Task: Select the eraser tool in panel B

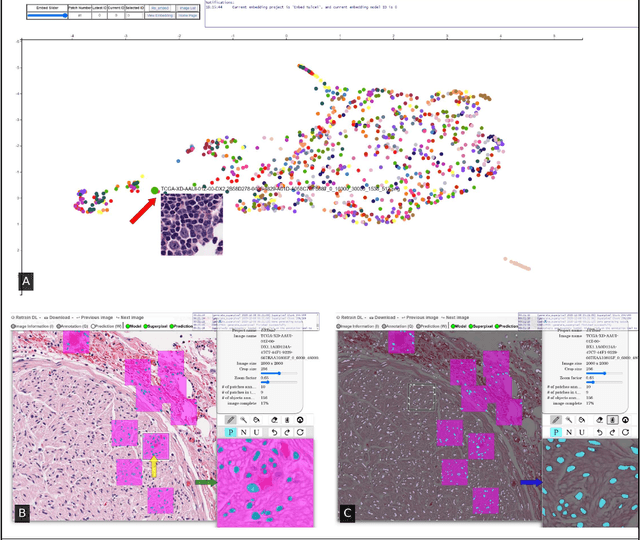Action: 274,420
